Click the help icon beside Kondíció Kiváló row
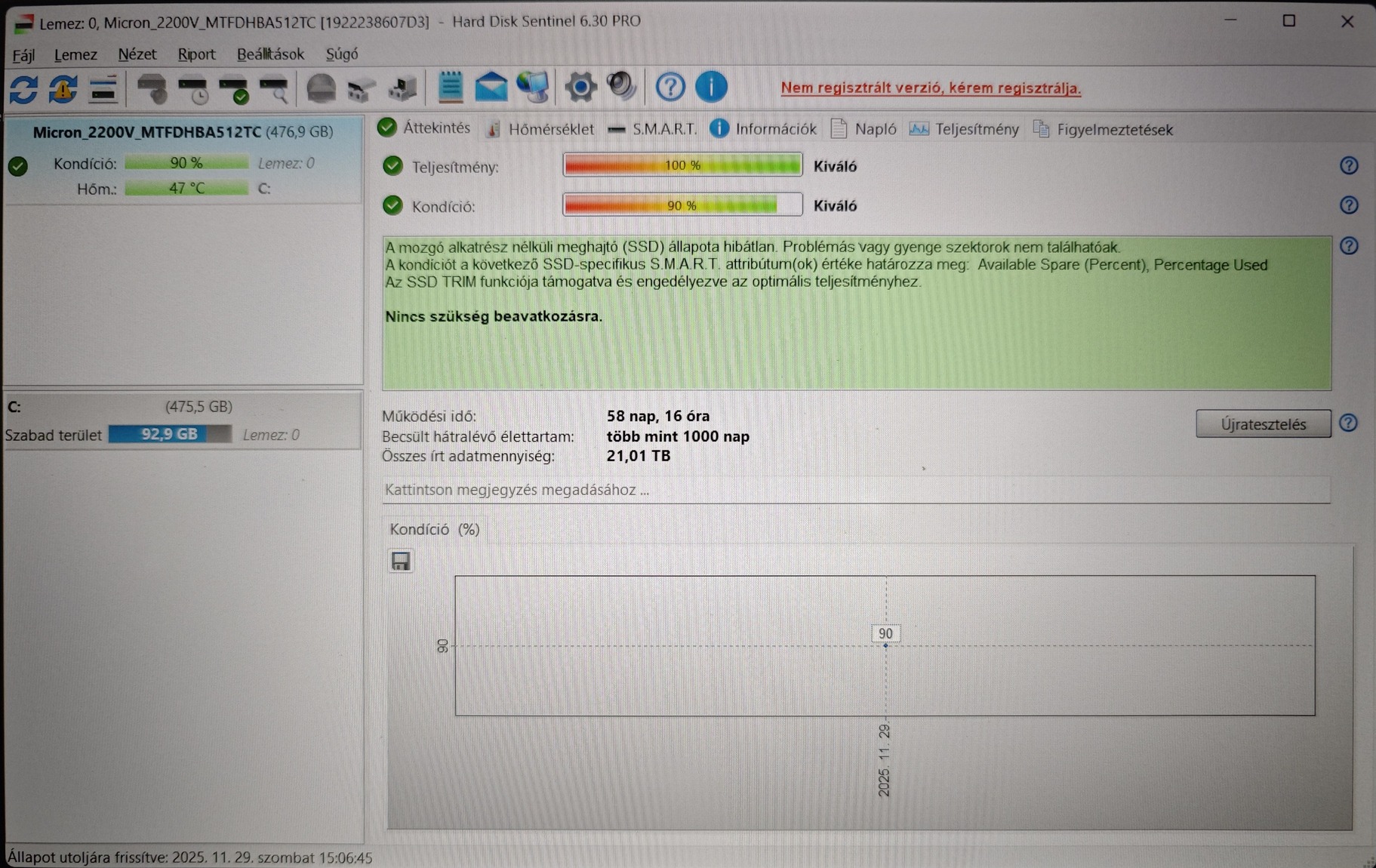 tap(1349, 205)
